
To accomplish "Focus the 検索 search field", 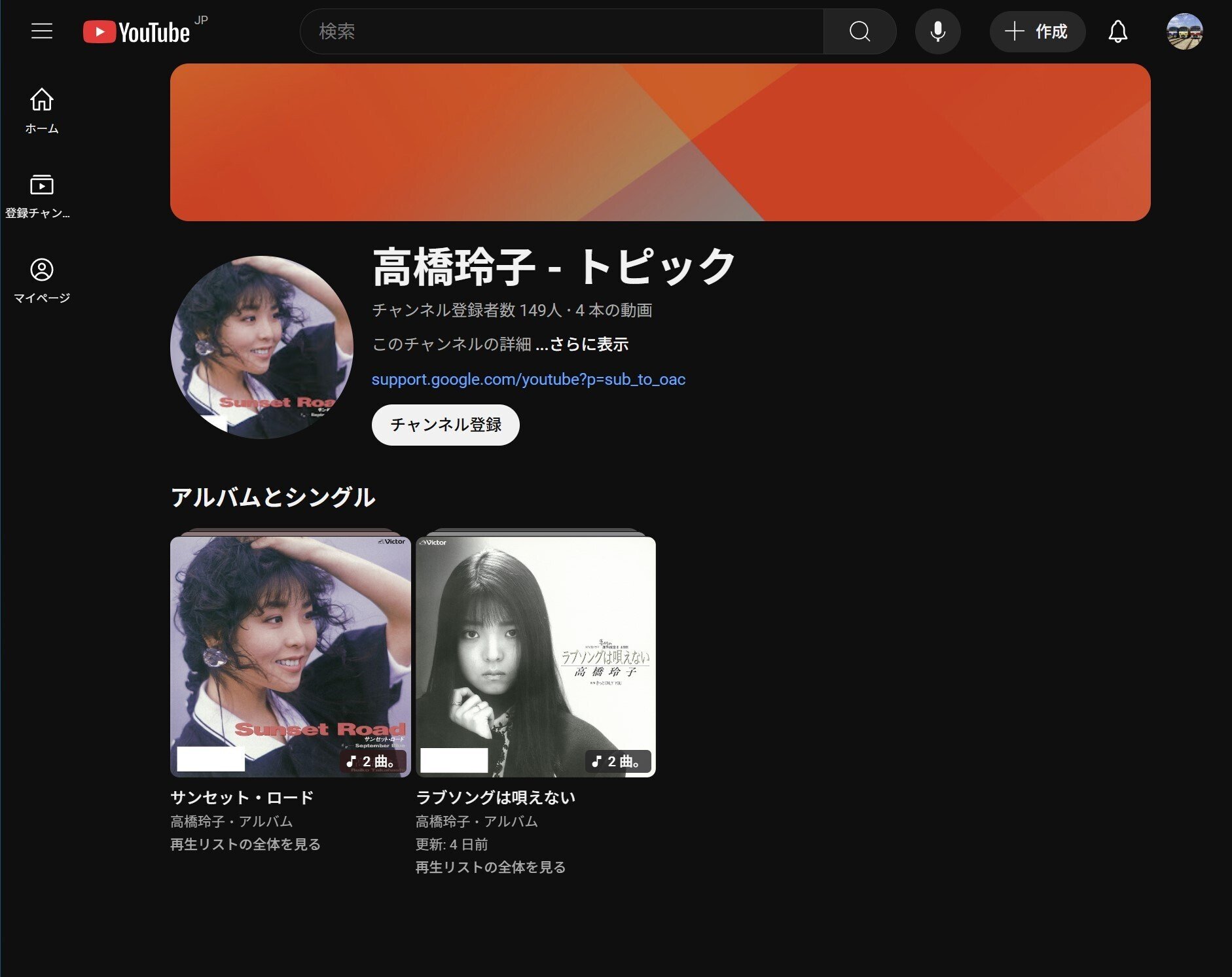I will pyautogui.click(x=562, y=31).
